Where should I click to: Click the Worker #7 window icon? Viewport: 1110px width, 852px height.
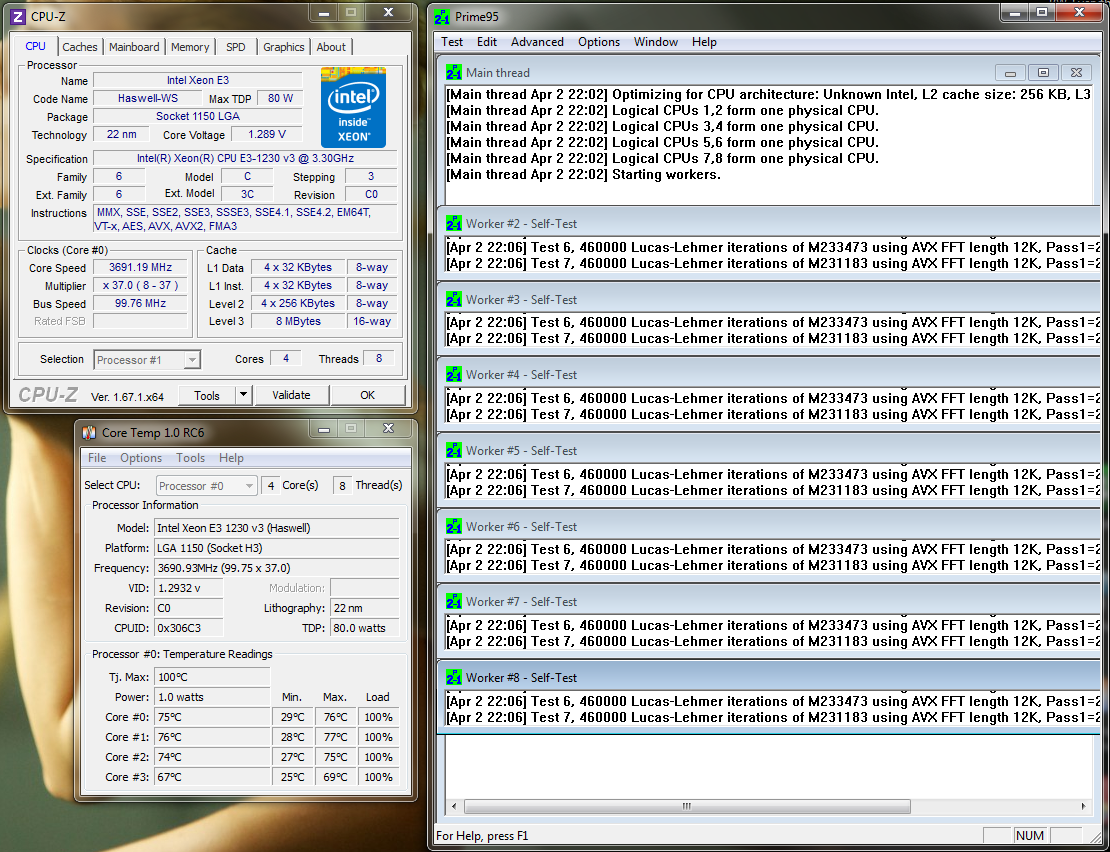tap(454, 602)
